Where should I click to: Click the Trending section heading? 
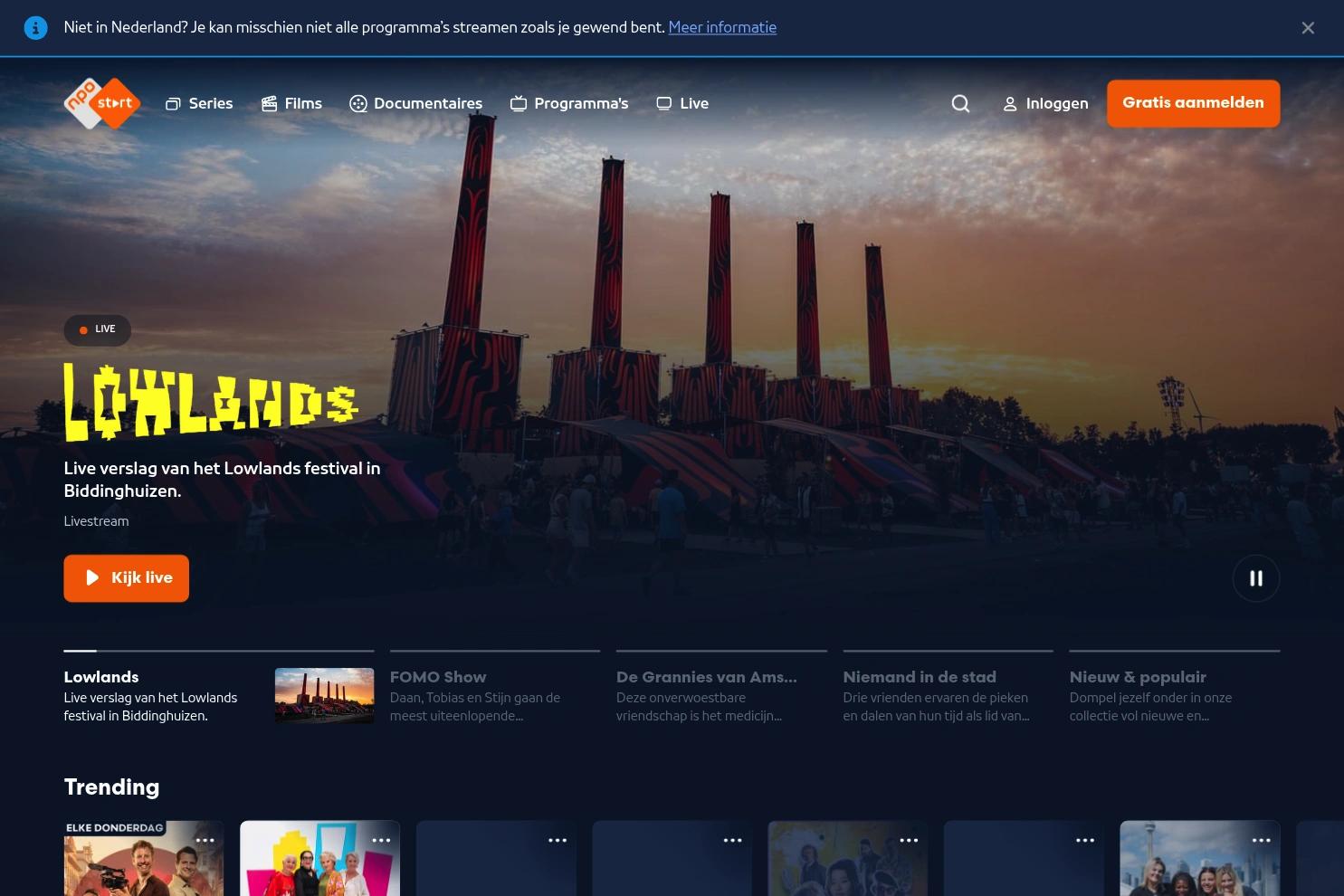[111, 787]
